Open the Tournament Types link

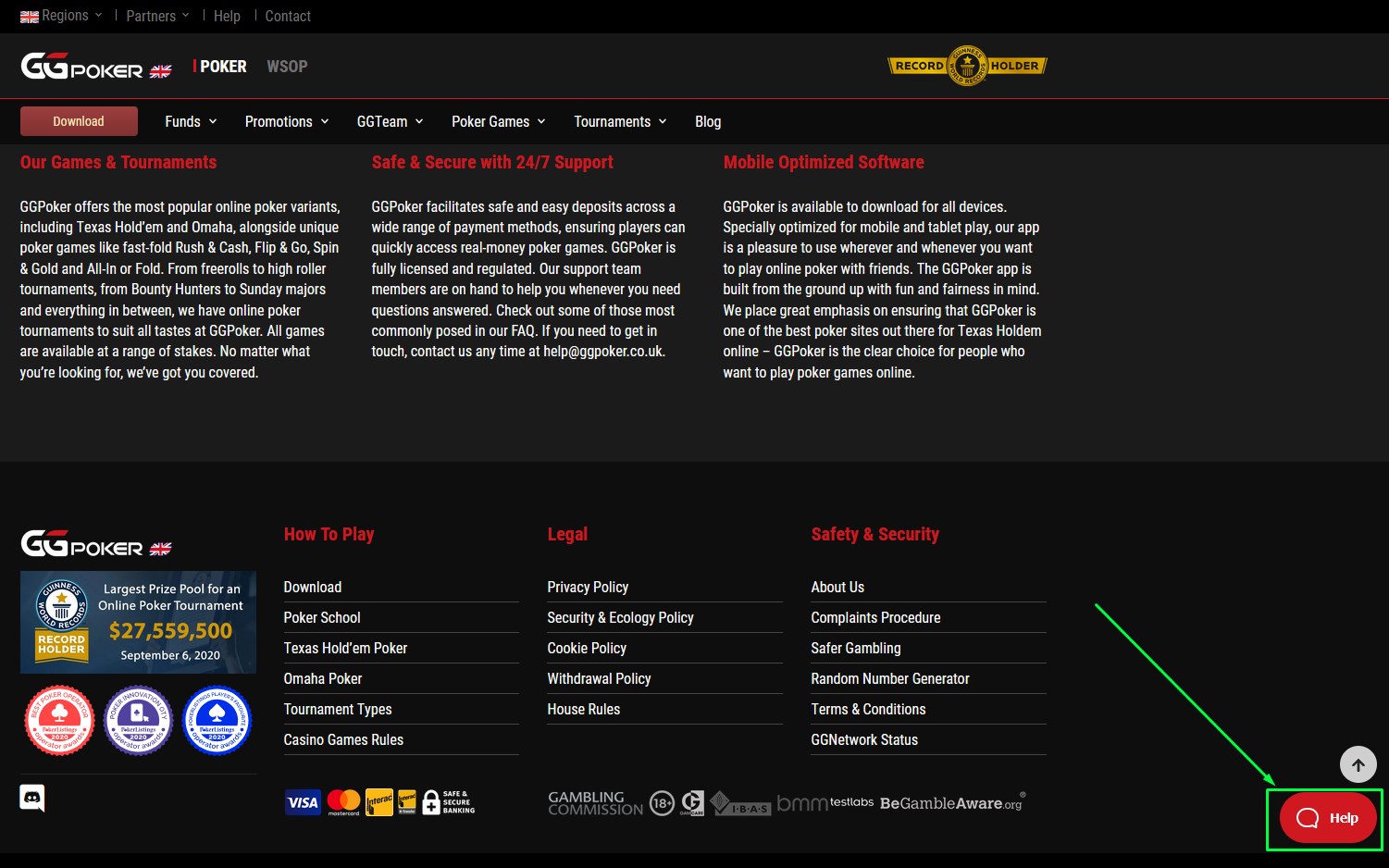[x=338, y=709]
